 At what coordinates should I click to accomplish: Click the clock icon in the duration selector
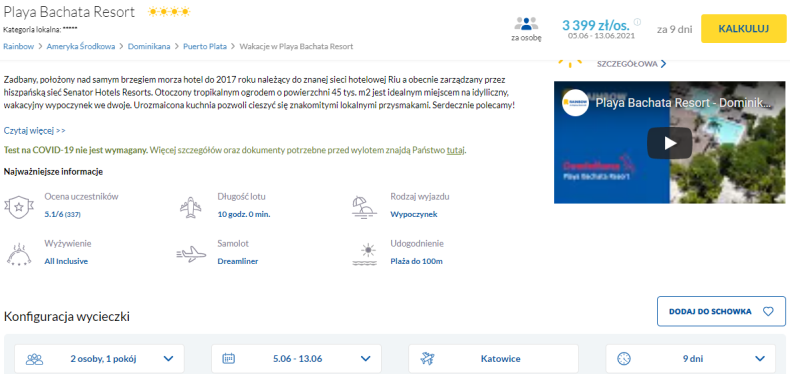click(x=624, y=359)
